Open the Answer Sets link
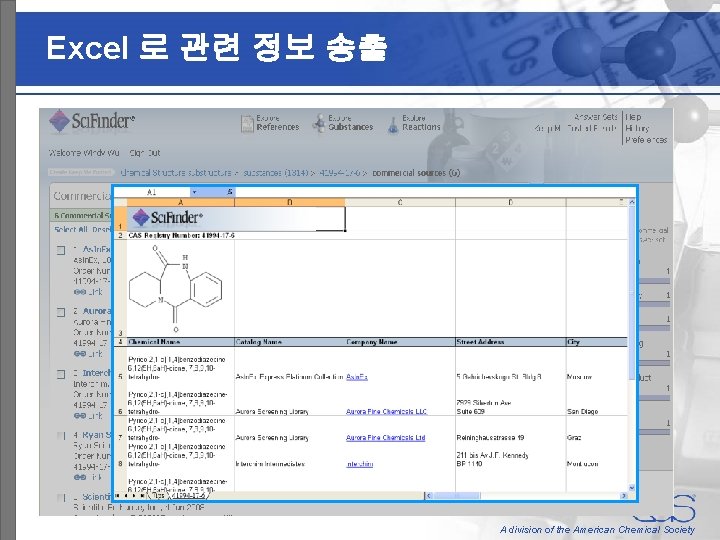This screenshot has height=540, width=720. click(596, 117)
